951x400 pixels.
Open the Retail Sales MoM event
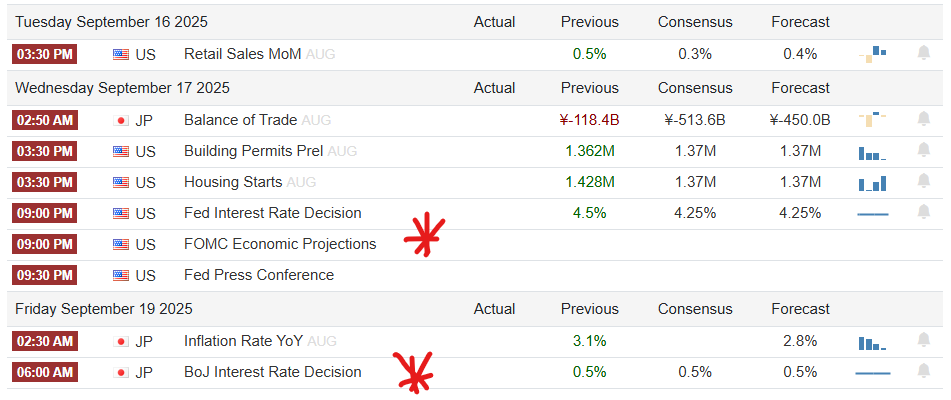point(242,53)
